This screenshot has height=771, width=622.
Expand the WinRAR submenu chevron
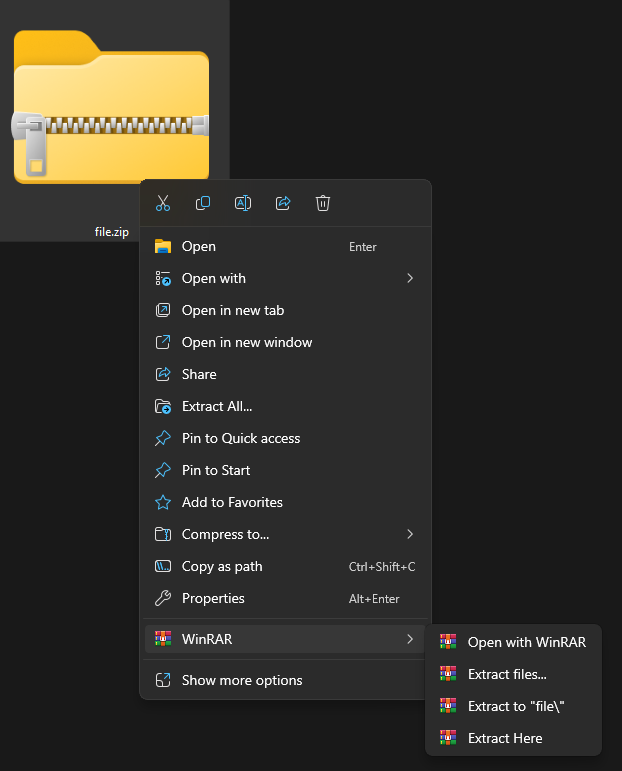(410, 638)
